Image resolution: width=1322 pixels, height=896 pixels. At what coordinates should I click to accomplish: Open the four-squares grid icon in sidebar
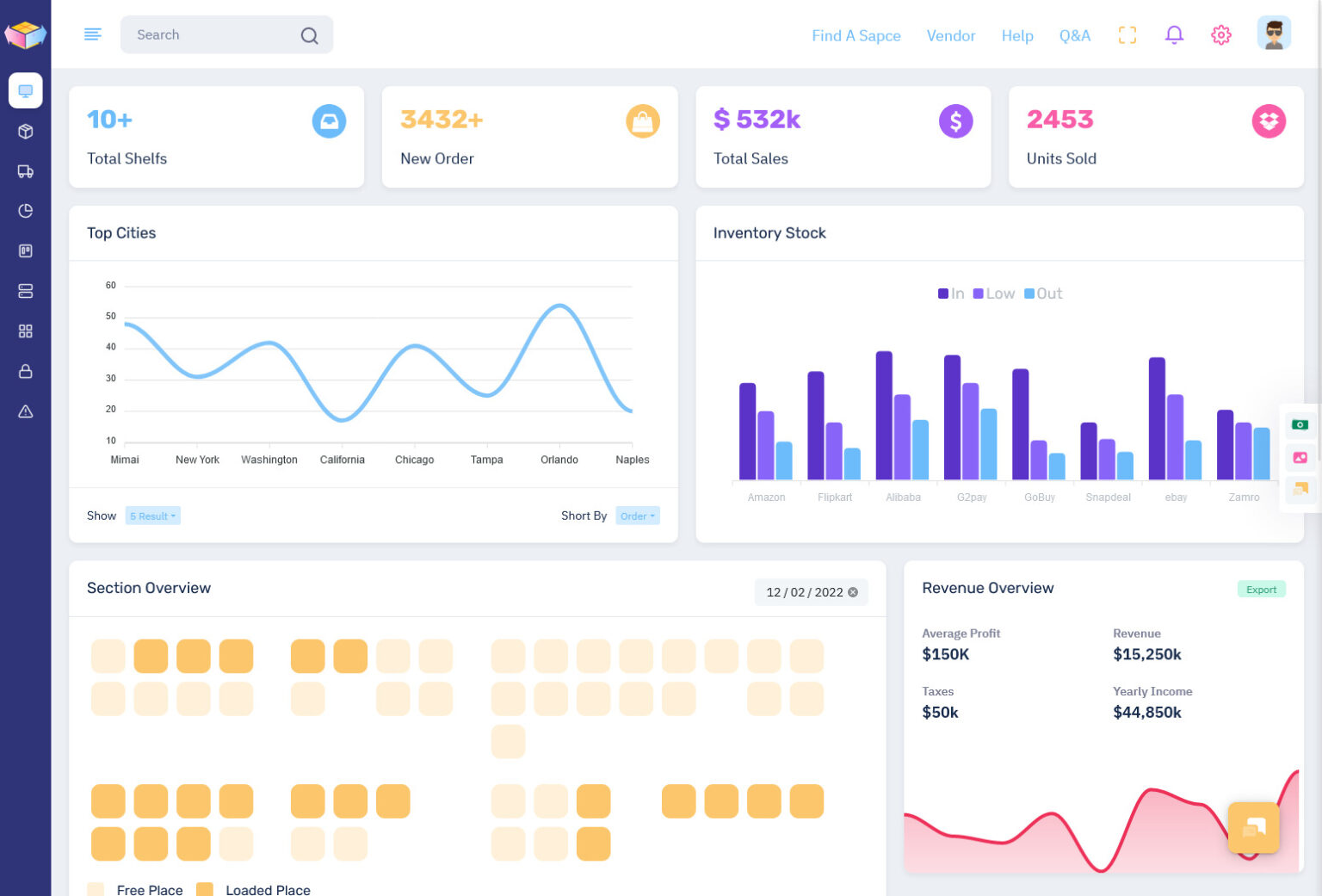[26, 331]
